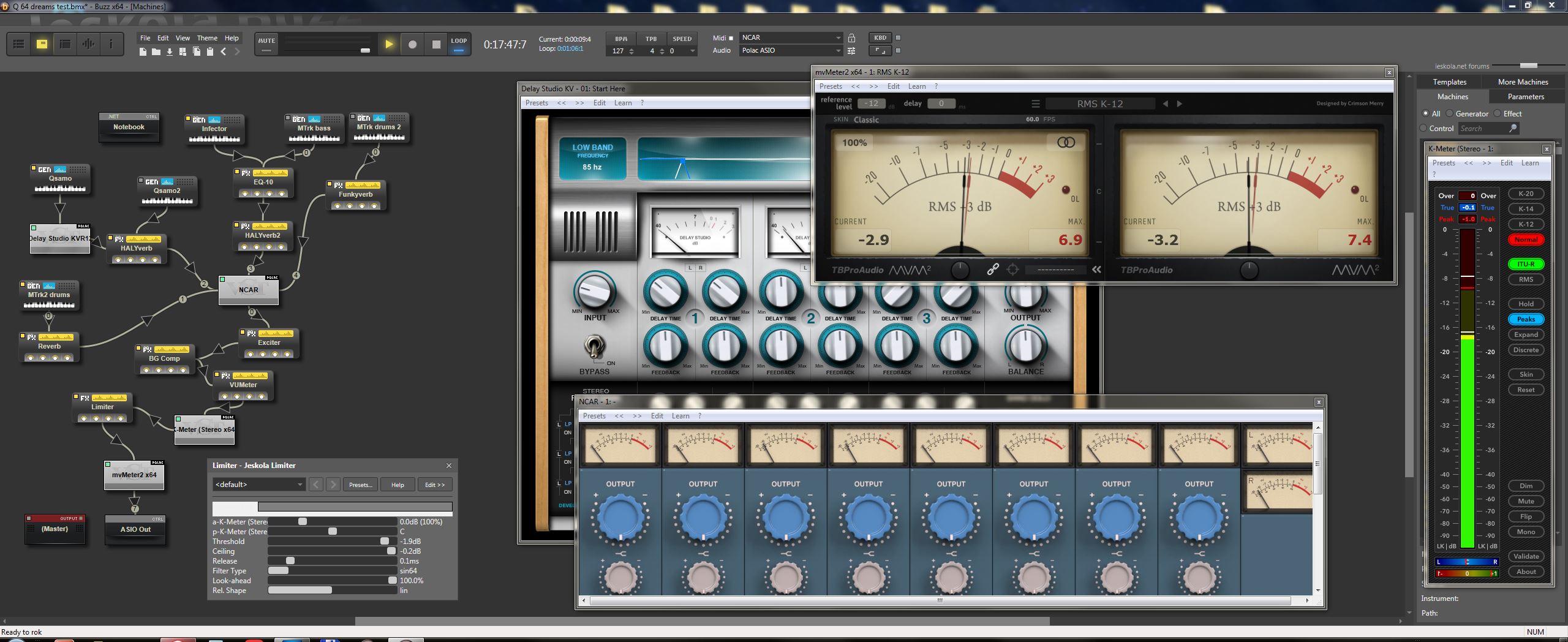Open audio settings sliders icon
1568x642 pixels.
click(x=851, y=51)
